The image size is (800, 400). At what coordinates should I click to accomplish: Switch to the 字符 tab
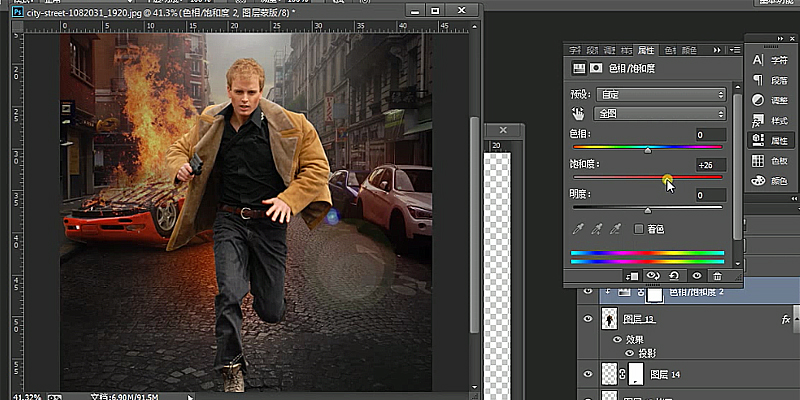pos(575,50)
